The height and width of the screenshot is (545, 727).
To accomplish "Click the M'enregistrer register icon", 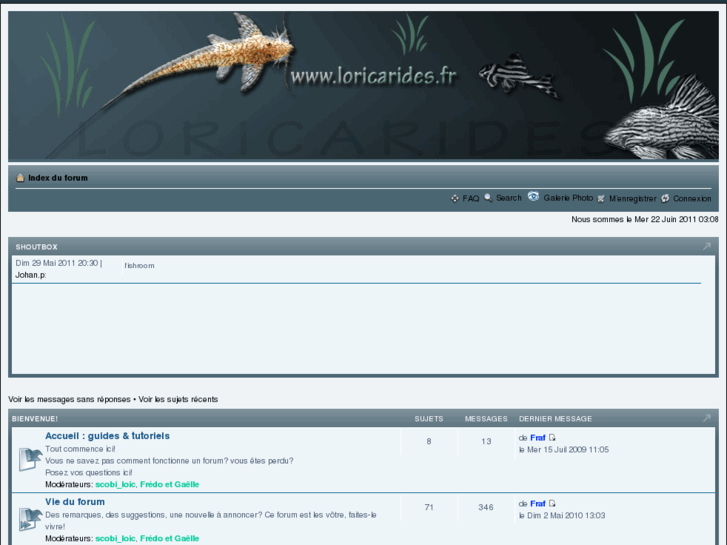I will [601, 199].
